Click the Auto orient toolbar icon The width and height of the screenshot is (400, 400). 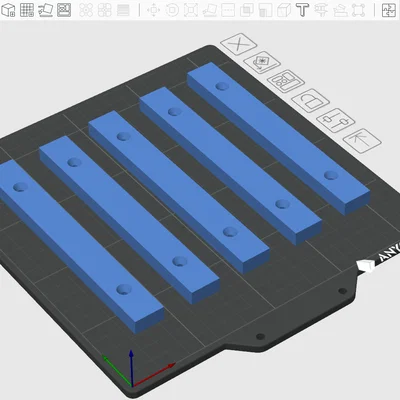tap(45, 10)
